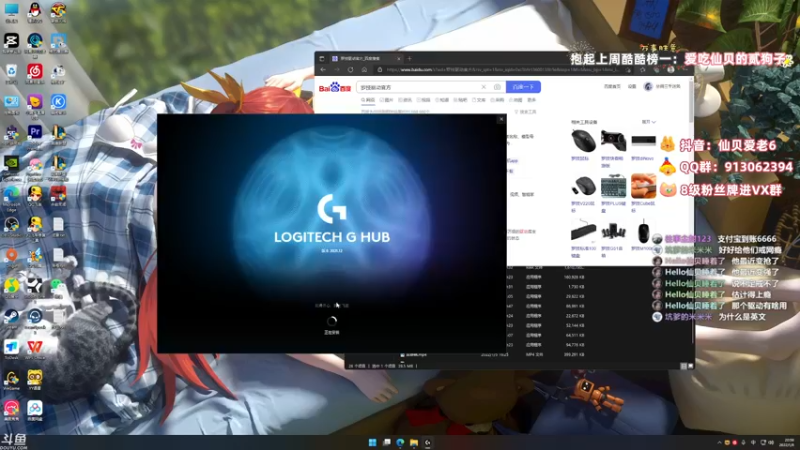Expand the 展开 related products list
800x450 pixels.
(x=648, y=122)
